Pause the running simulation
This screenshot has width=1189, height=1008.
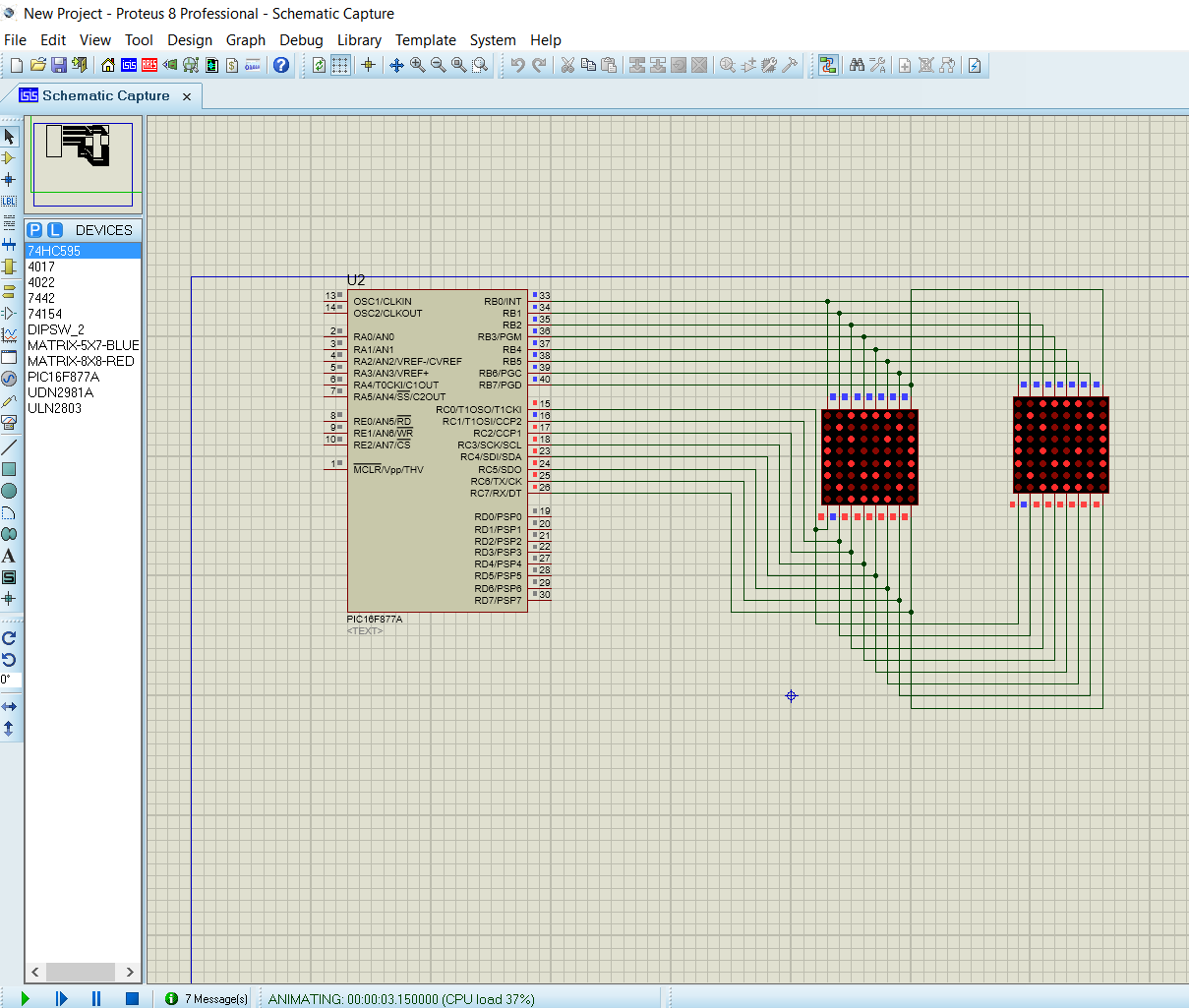click(x=95, y=998)
